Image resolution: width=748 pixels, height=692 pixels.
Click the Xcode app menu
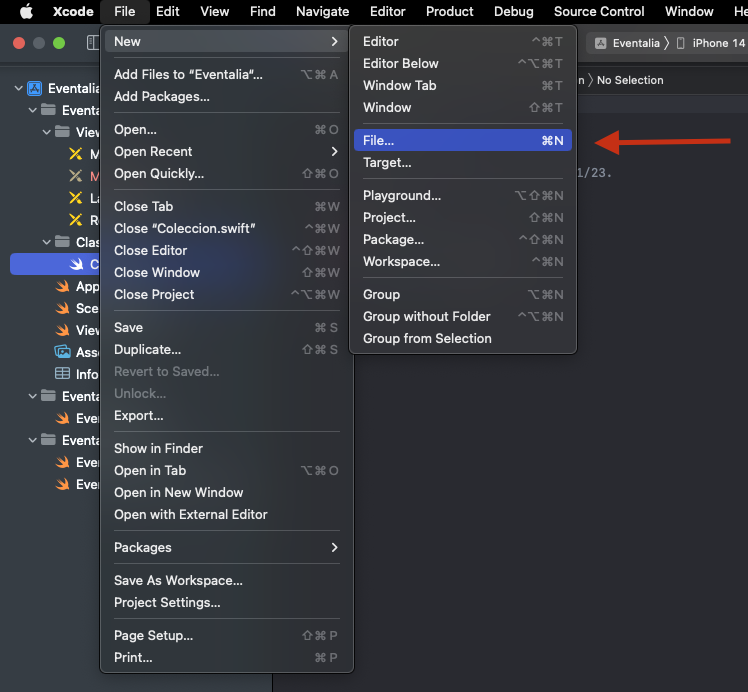click(73, 11)
